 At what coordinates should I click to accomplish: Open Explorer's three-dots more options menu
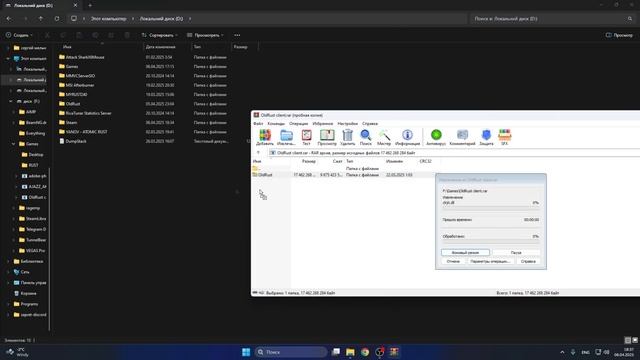pyautogui.click(x=237, y=35)
